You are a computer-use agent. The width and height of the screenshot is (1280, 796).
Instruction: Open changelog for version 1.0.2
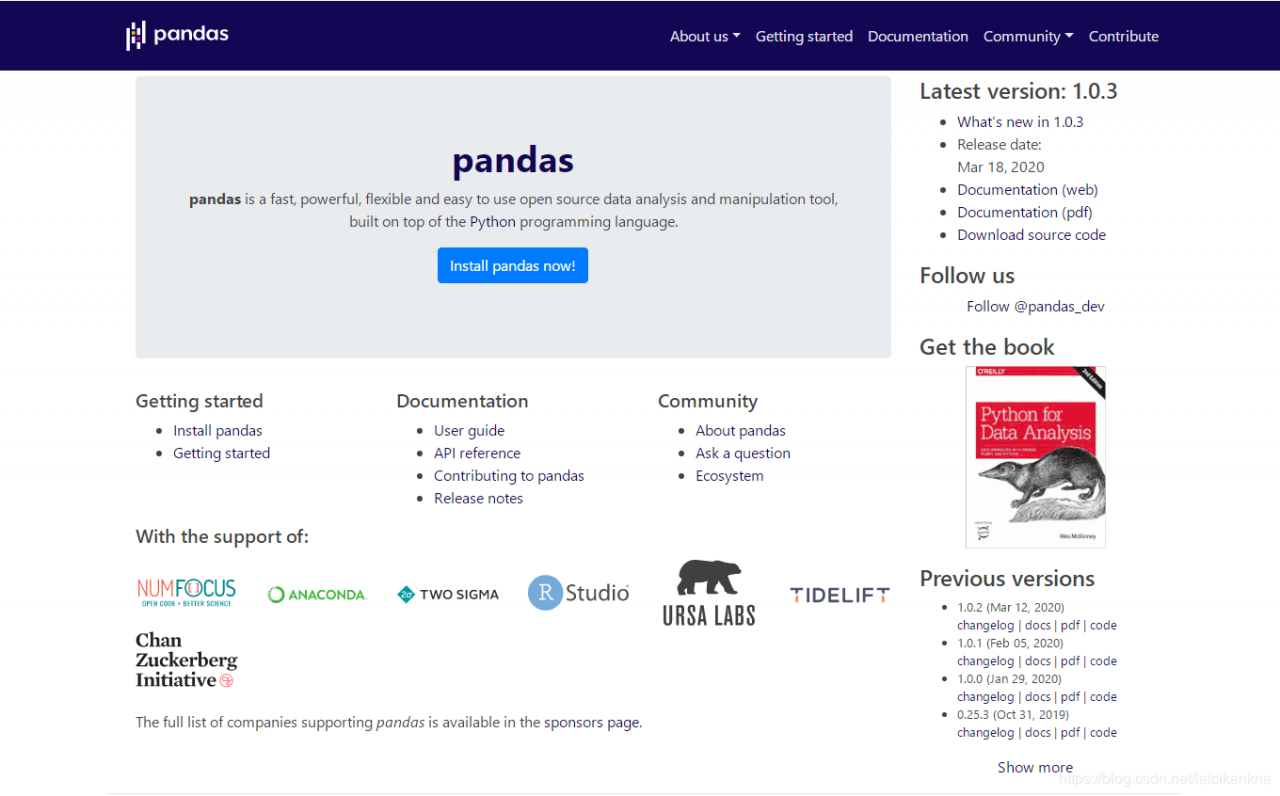[x=986, y=625]
